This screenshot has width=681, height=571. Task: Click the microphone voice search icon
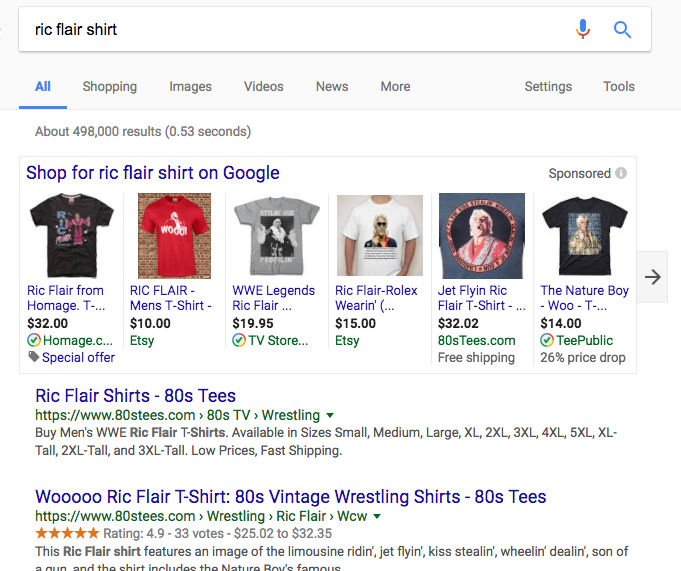click(x=583, y=30)
